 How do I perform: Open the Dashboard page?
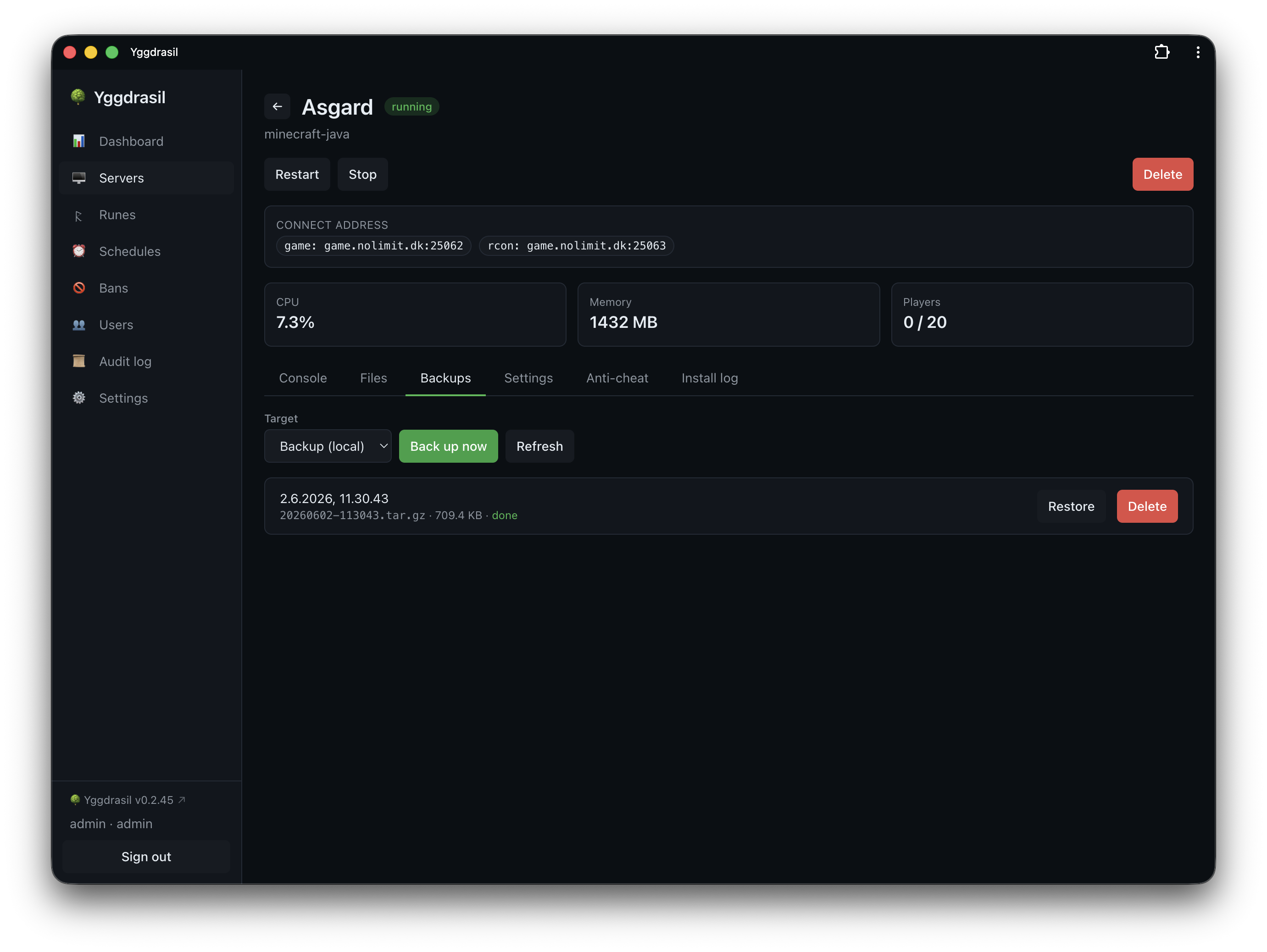click(x=146, y=141)
